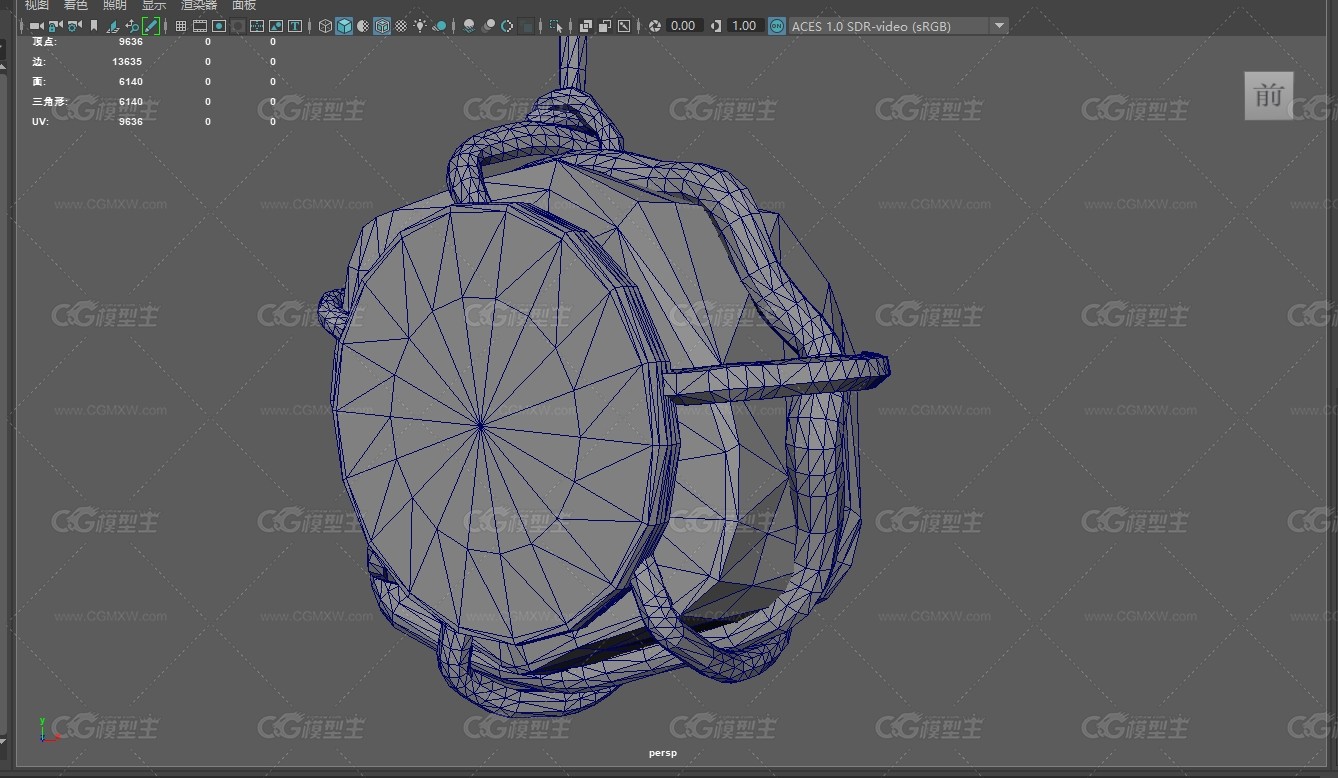1338x778 pixels.
Task: Open the 面板 panel menu
Action: tap(244, 5)
